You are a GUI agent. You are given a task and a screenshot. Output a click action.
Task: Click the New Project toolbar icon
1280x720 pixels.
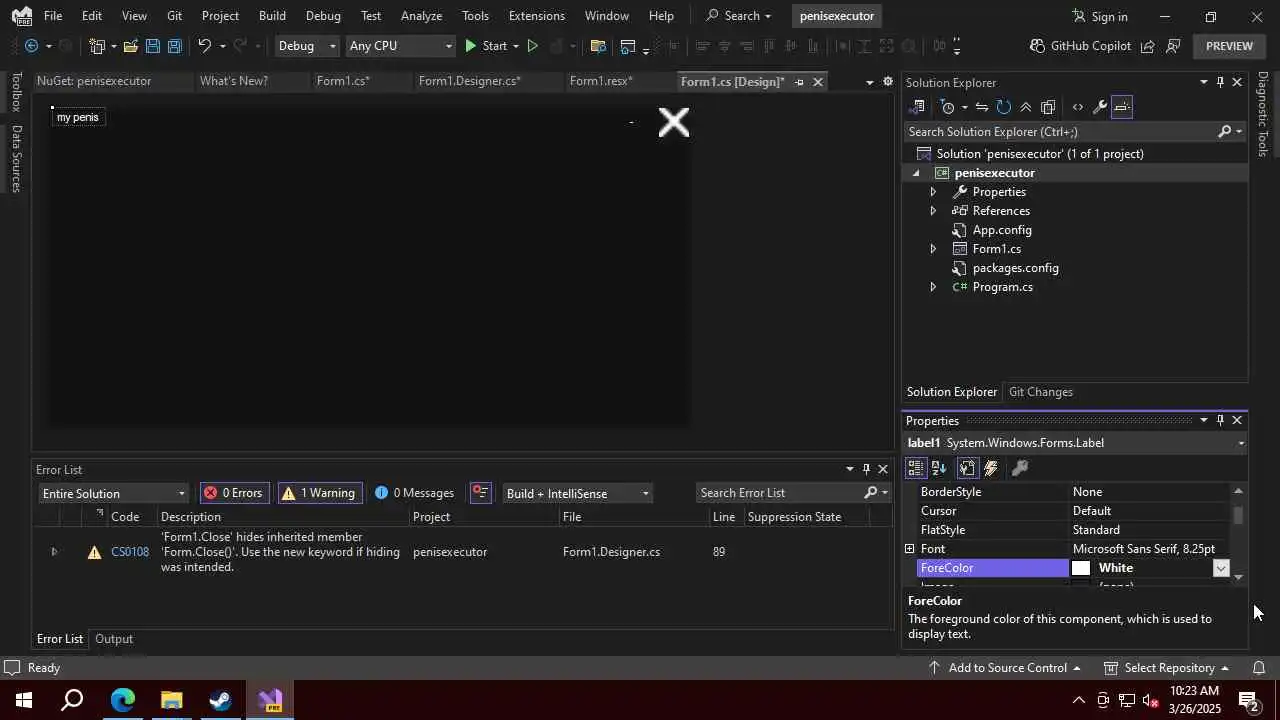tap(96, 46)
